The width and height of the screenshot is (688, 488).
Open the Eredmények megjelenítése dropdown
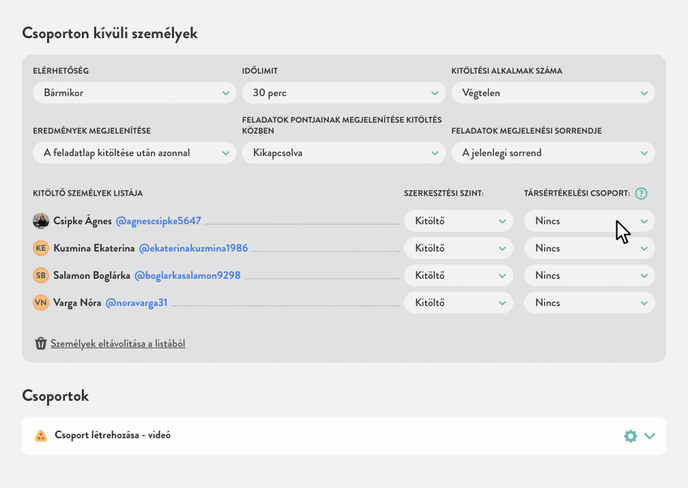[x=134, y=153]
